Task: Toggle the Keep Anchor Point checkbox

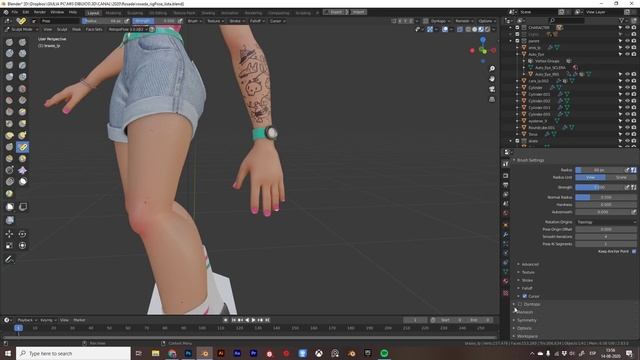Action: (x=634, y=251)
